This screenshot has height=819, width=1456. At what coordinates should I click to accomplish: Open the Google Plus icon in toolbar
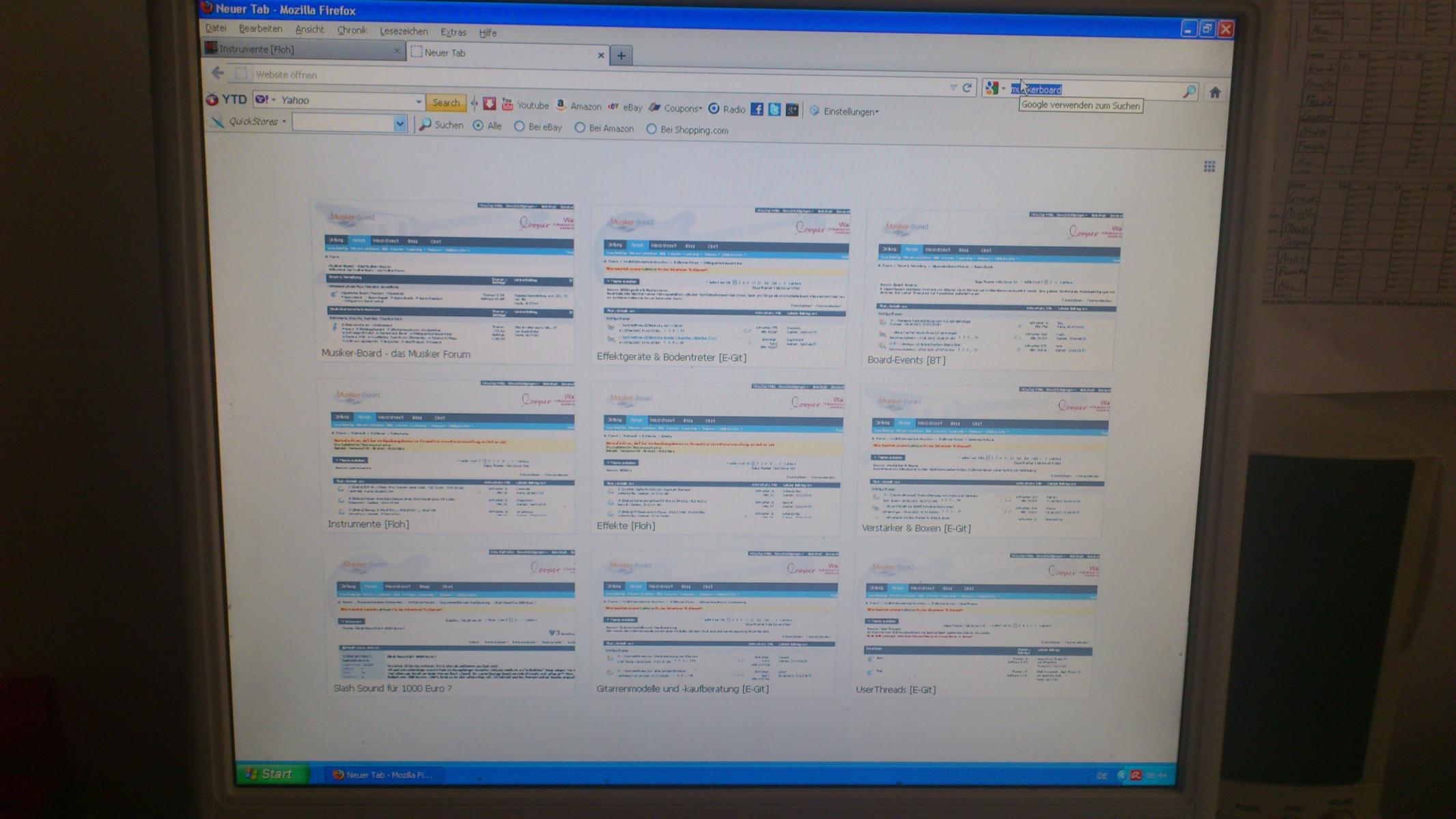[x=792, y=110]
